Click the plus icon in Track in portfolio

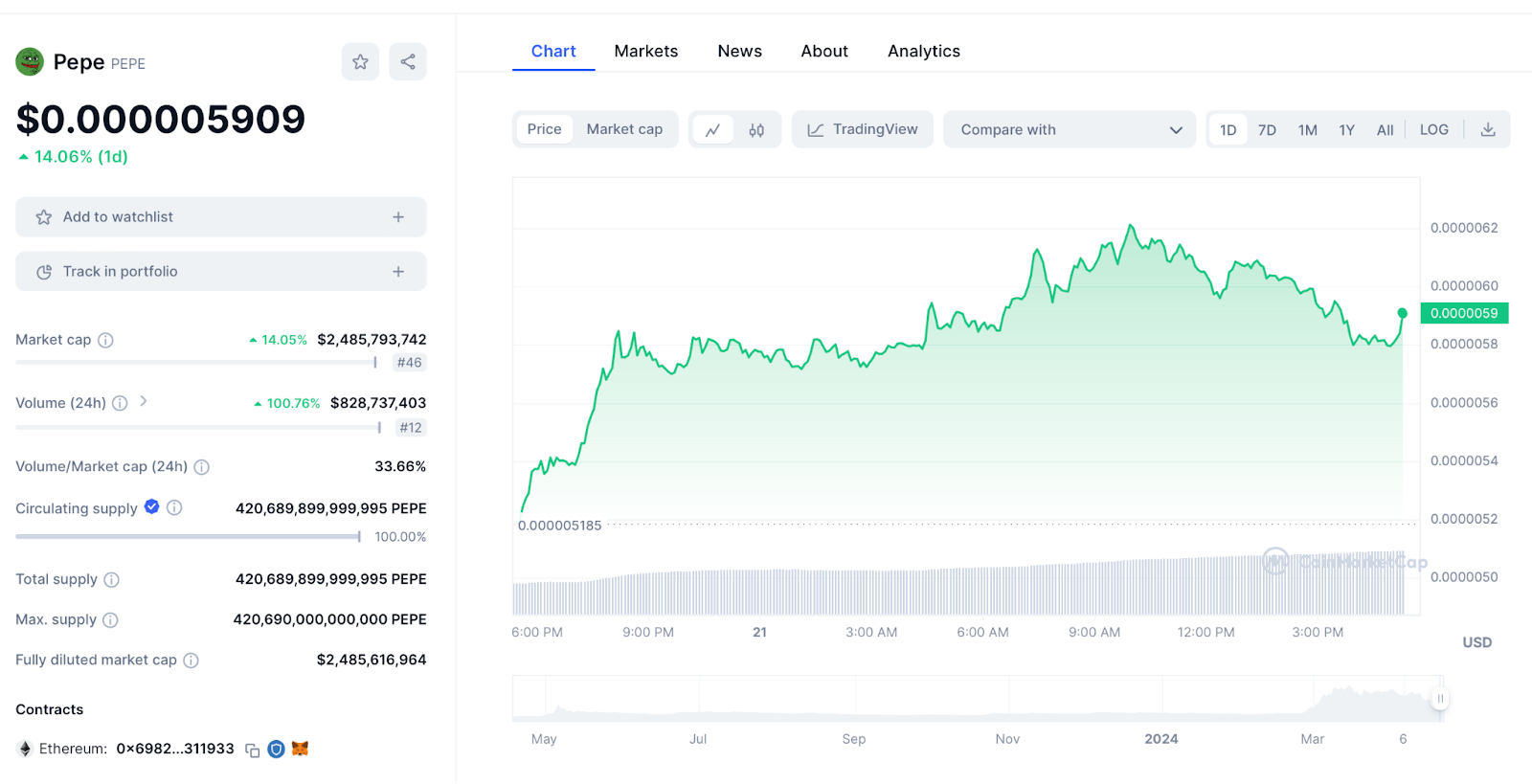[398, 272]
